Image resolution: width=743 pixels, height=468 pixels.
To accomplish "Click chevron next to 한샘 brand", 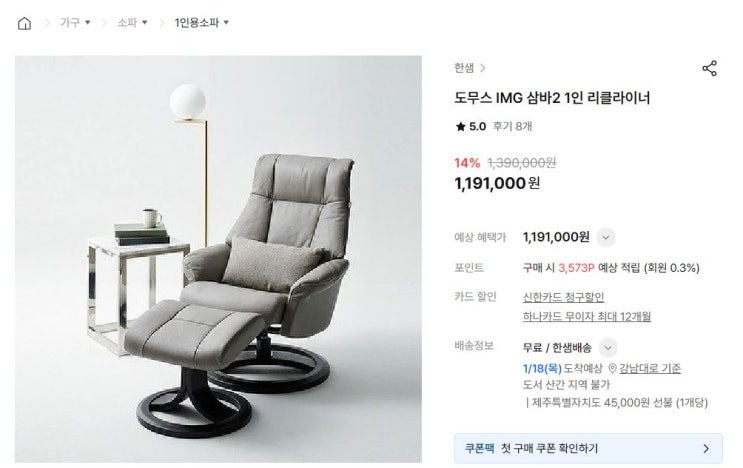I will click(x=482, y=68).
